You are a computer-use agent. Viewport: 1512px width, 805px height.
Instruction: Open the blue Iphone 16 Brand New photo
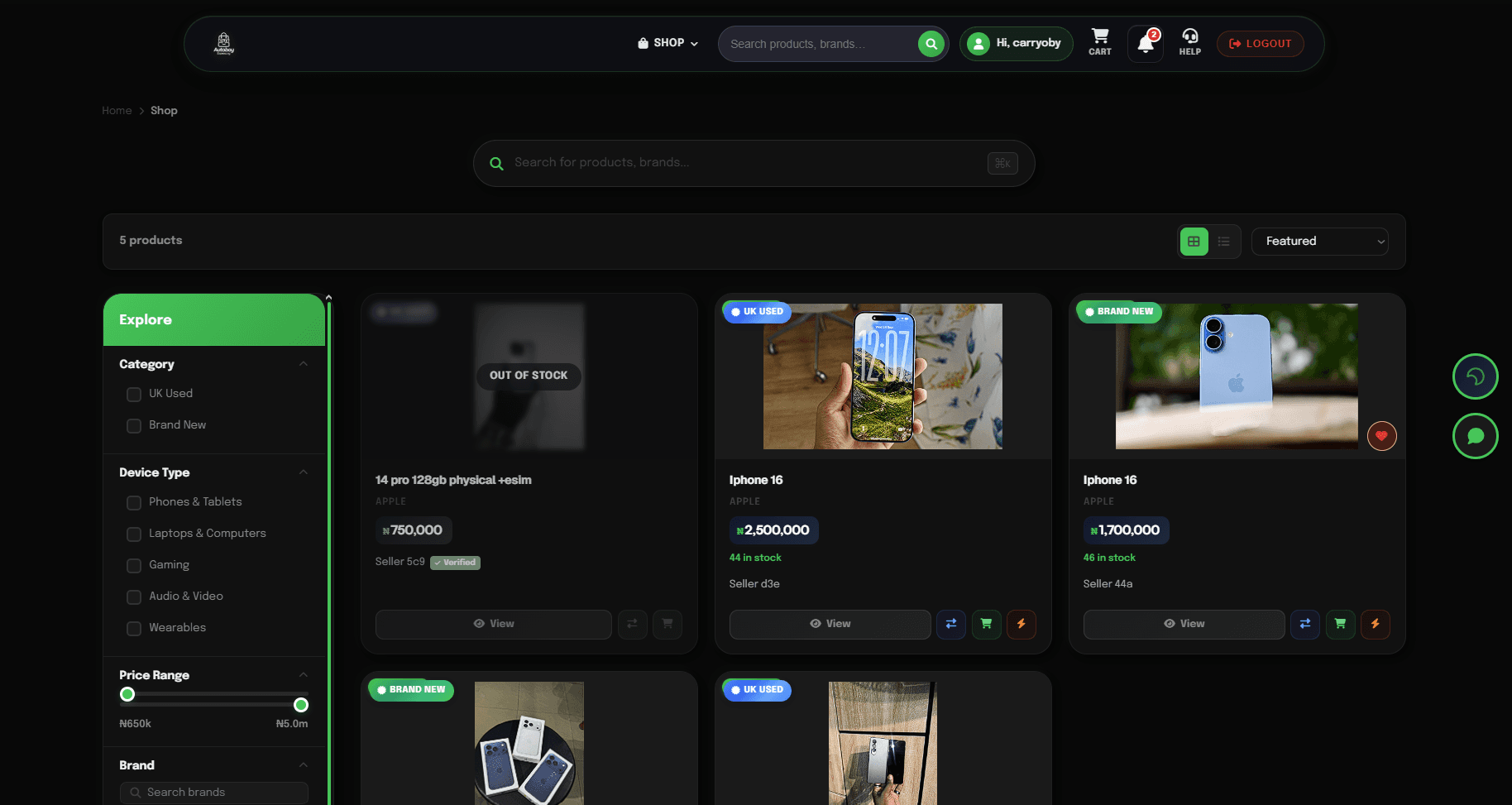point(1237,376)
